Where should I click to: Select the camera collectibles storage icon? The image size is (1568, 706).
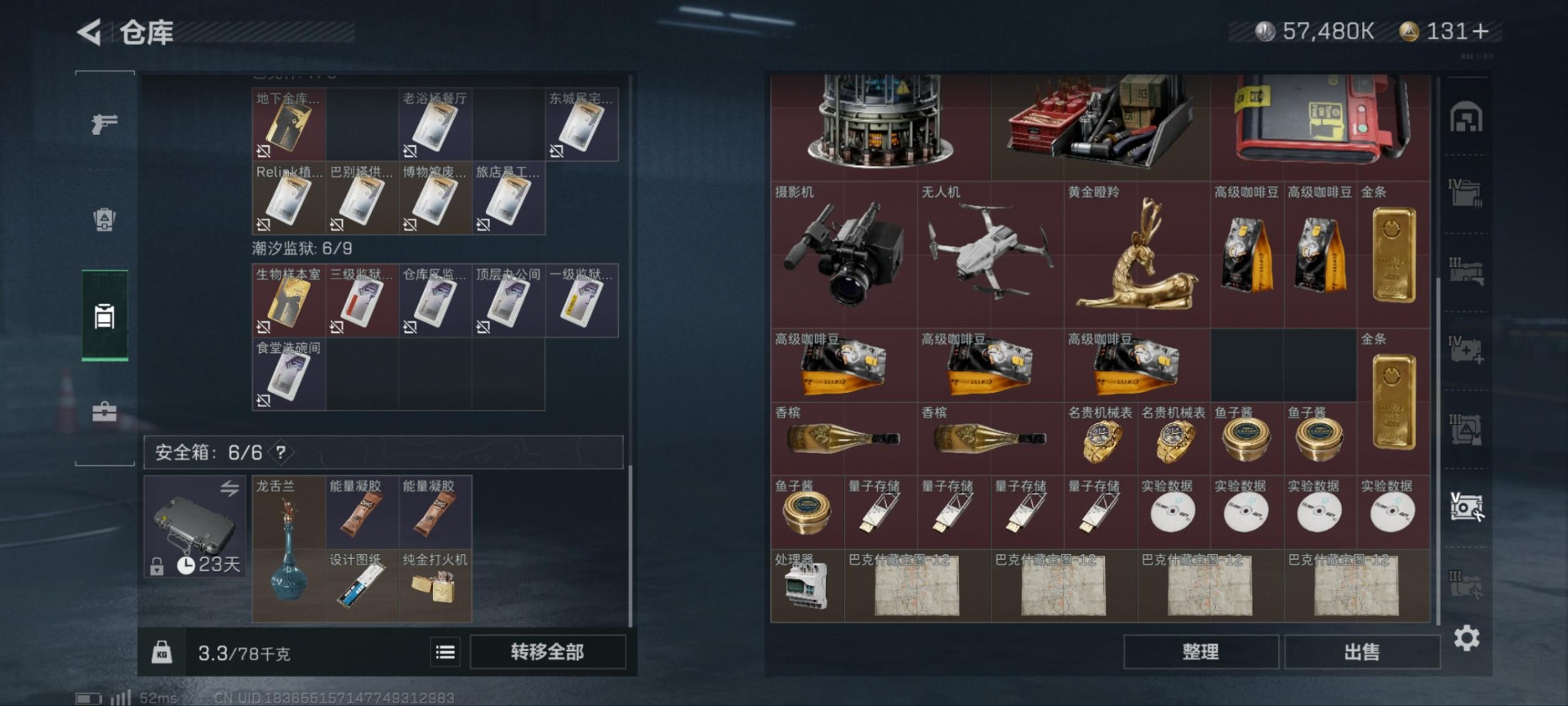1467,507
